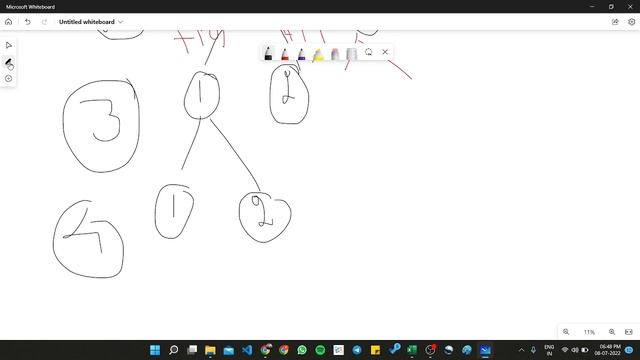The height and width of the screenshot is (360, 640).
Task: Open the Share whiteboard option
Action: pos(615,22)
